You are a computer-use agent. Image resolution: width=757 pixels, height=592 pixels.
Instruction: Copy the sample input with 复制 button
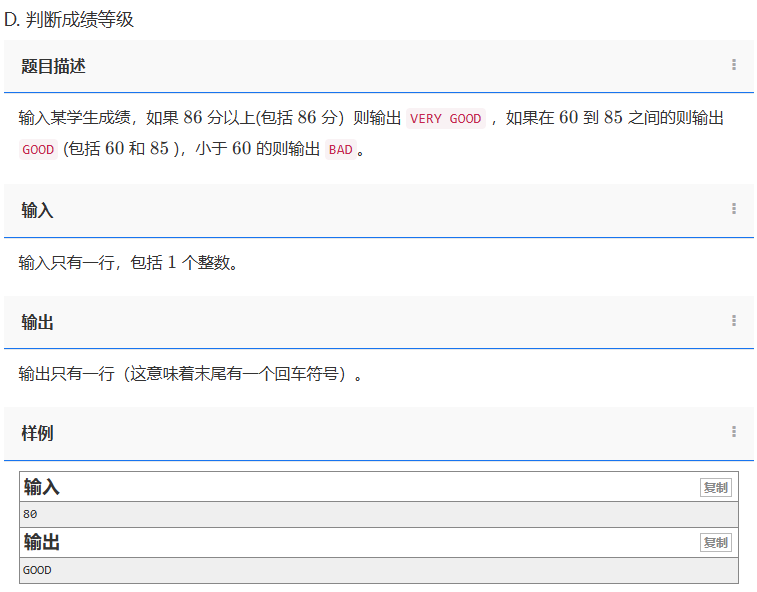[x=716, y=488]
